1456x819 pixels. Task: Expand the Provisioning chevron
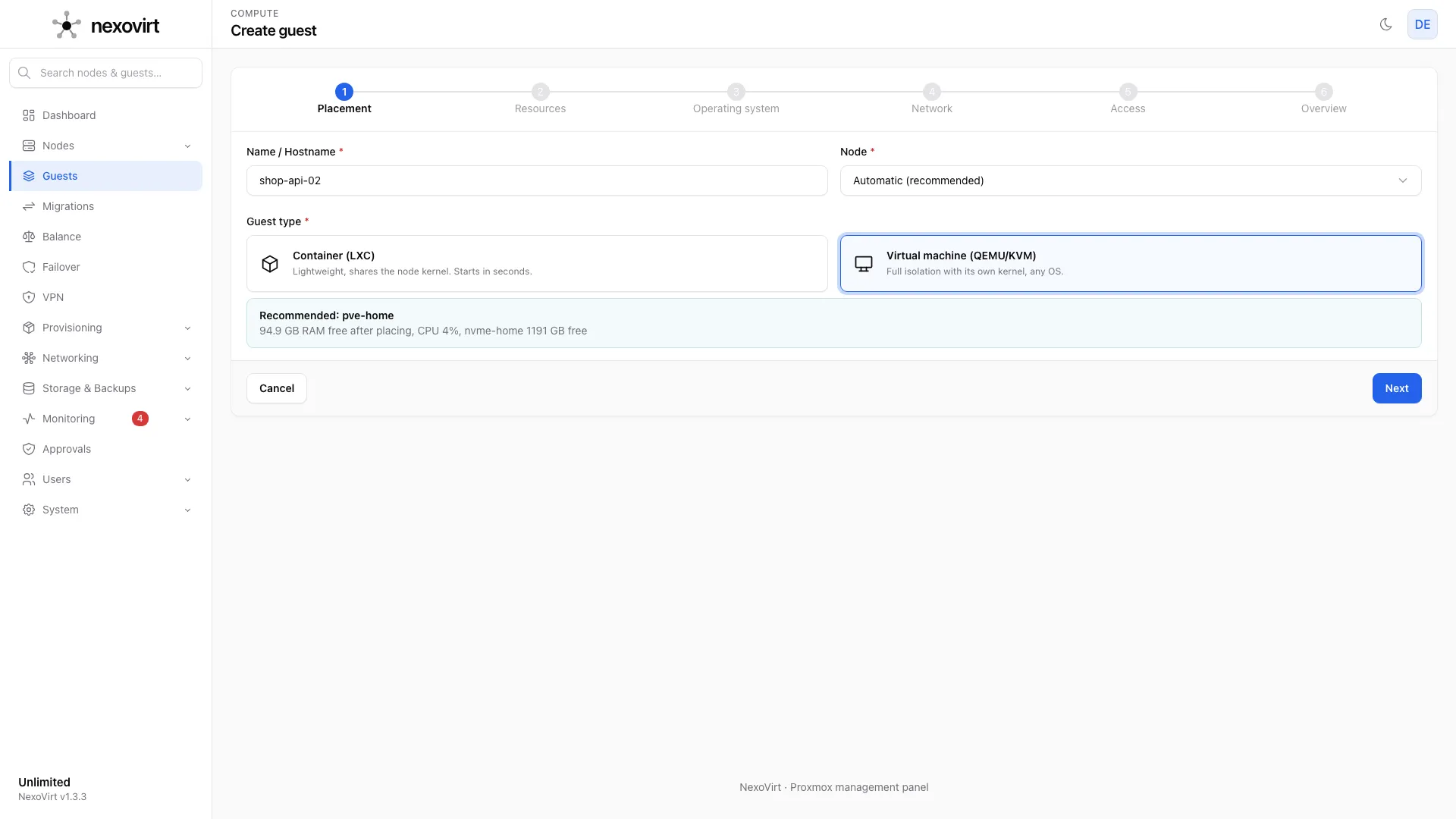coord(187,328)
